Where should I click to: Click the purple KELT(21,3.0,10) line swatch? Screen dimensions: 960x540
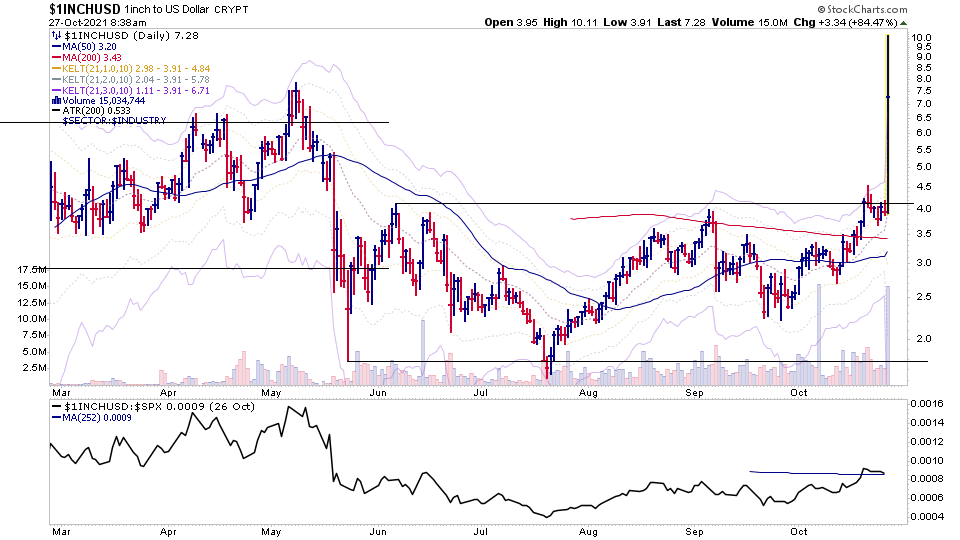56,91
